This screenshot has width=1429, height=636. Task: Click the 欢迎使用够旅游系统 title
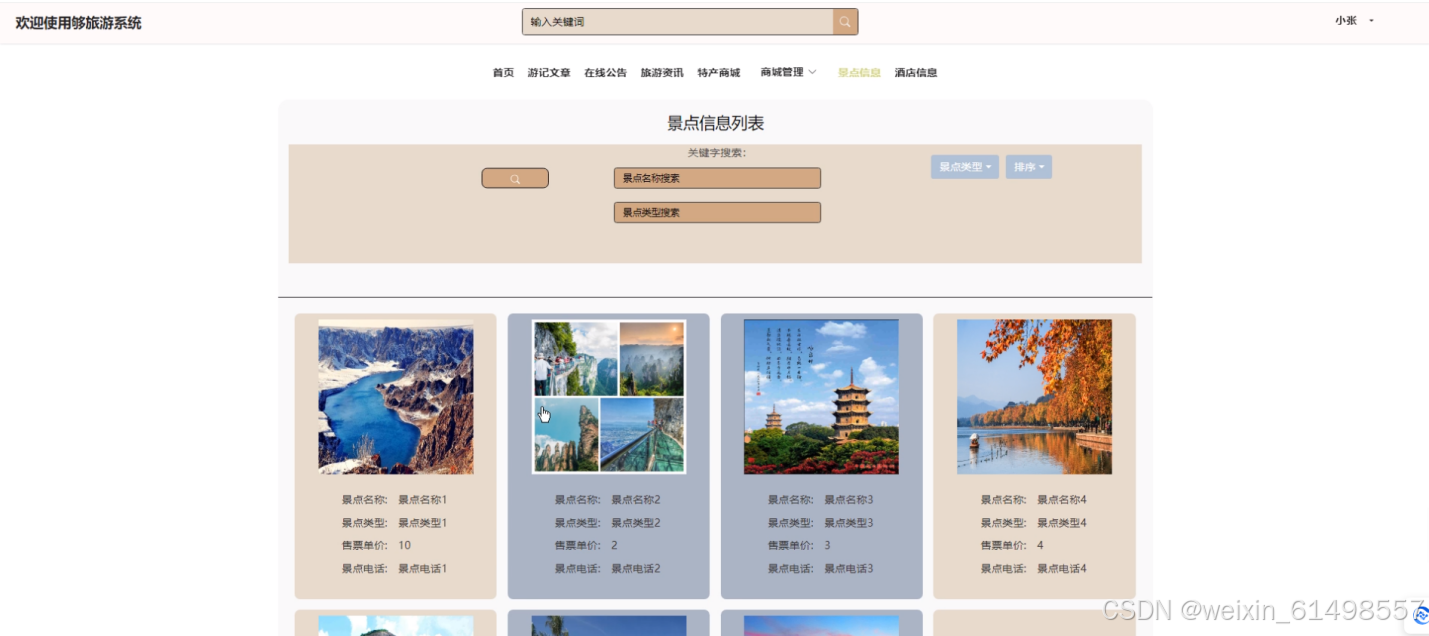[x=78, y=23]
